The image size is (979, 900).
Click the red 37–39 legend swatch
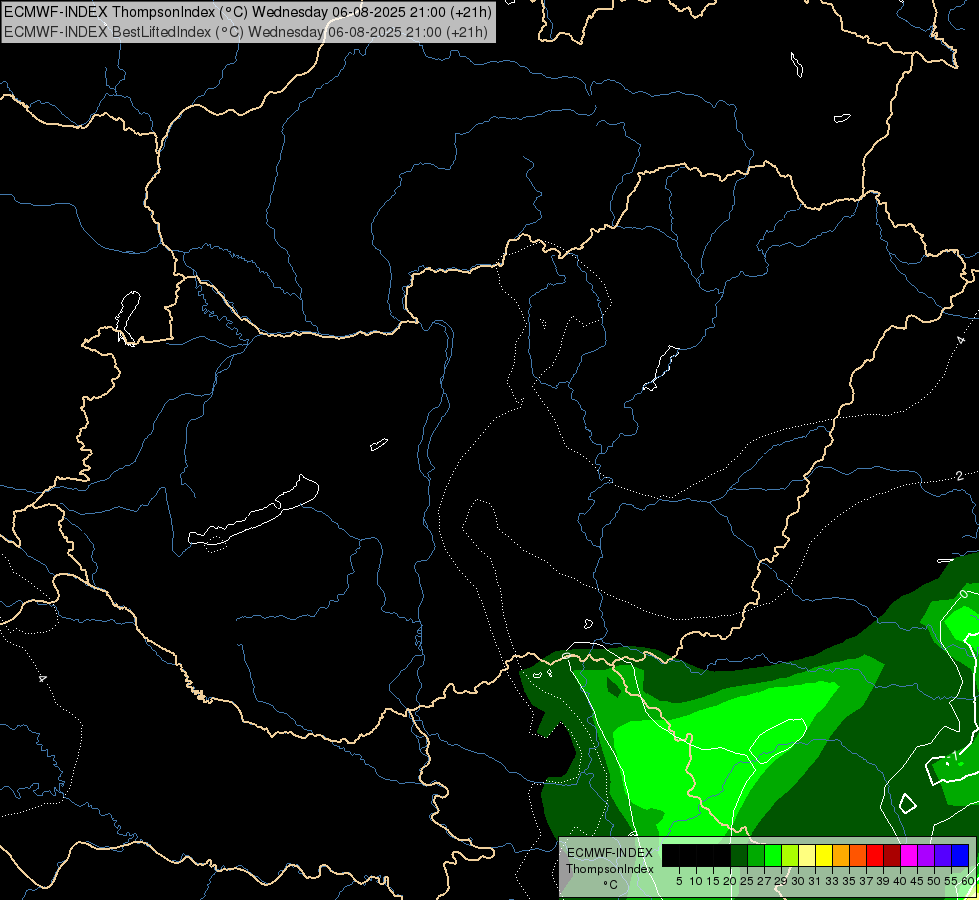click(x=875, y=855)
